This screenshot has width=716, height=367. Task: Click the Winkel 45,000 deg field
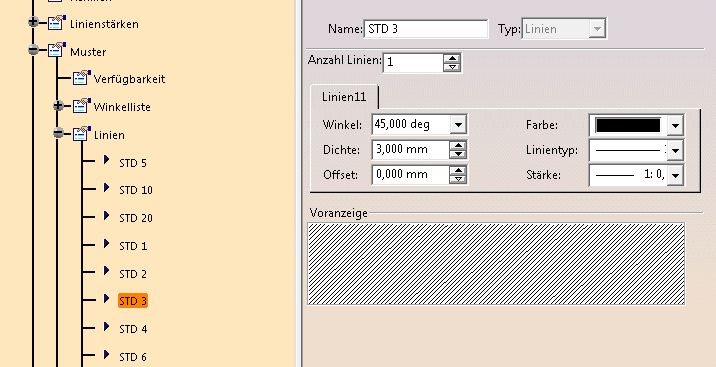[411, 125]
